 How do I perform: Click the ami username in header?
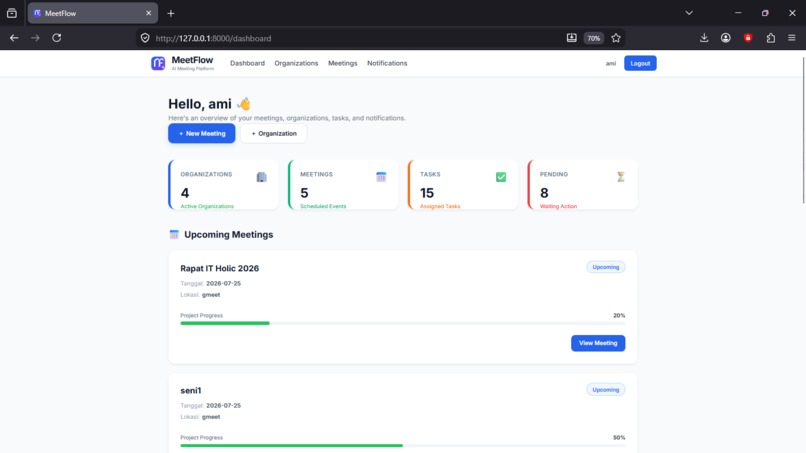click(x=611, y=64)
